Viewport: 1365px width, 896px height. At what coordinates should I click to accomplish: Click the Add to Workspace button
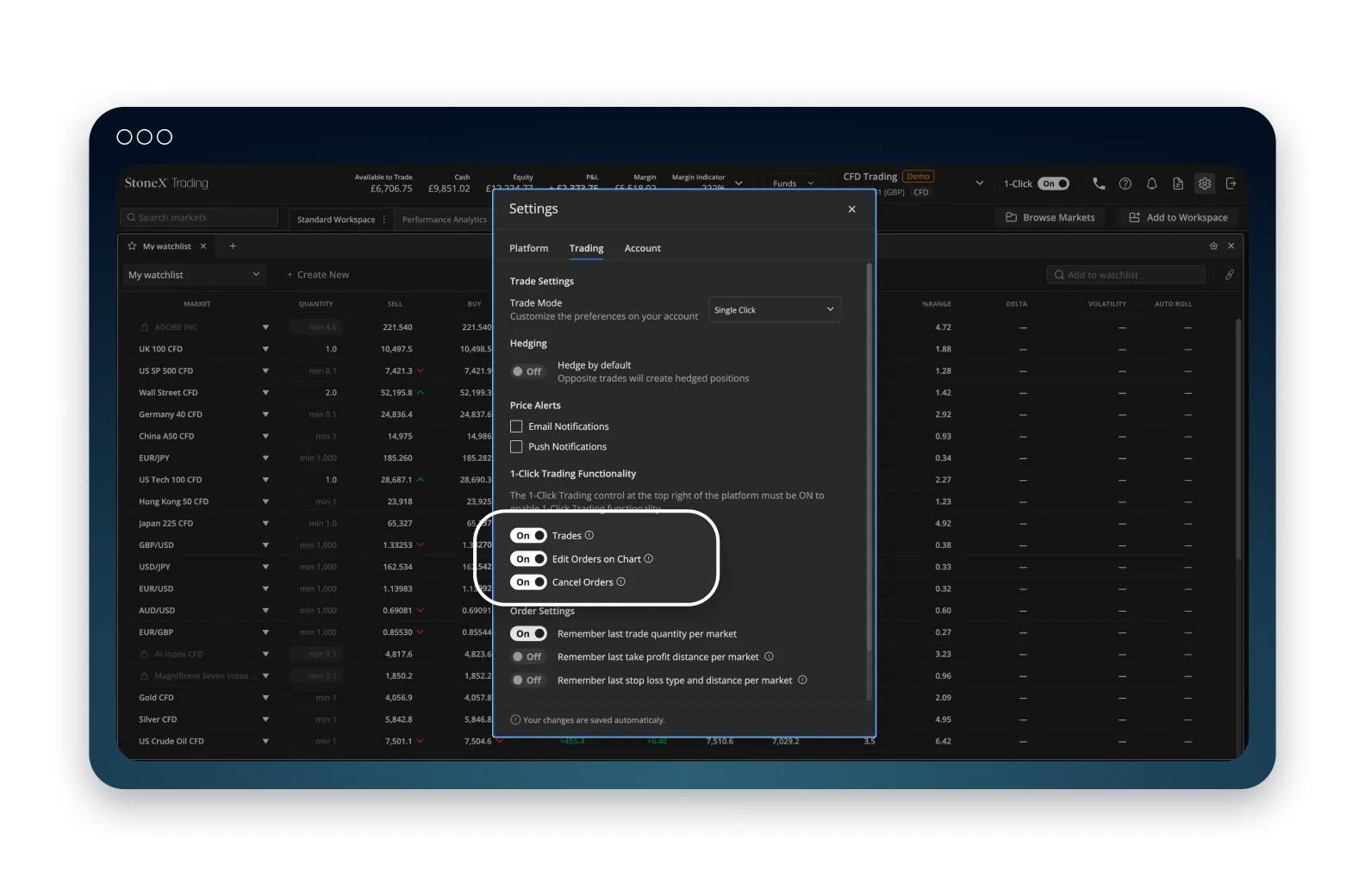[1178, 218]
